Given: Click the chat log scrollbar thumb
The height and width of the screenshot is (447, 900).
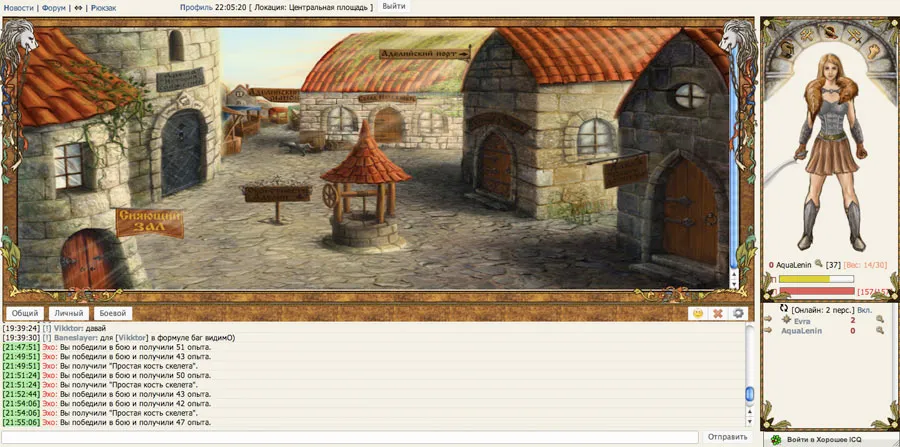Looking at the screenshot, I should click(749, 394).
